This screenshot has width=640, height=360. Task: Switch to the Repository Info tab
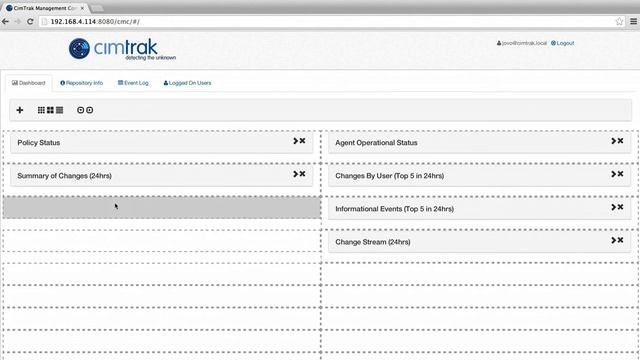click(82, 83)
